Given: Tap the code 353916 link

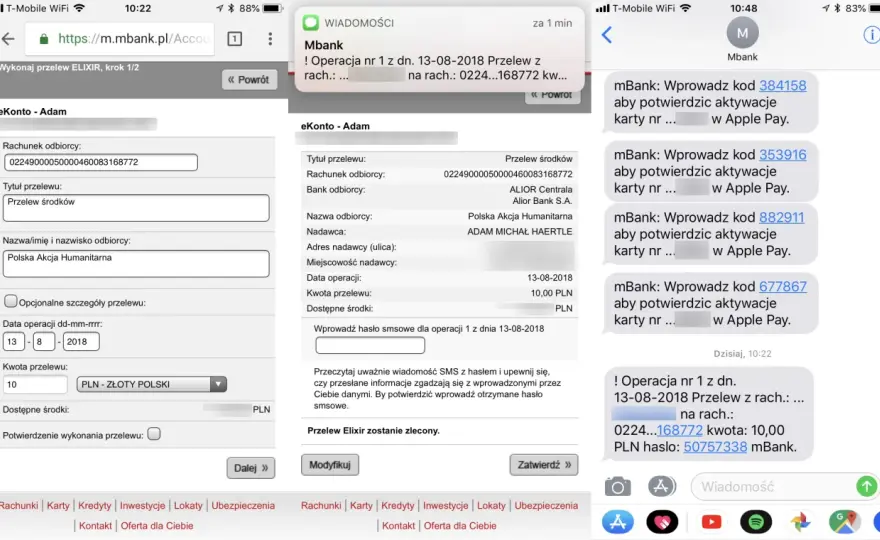Looking at the screenshot, I should [x=782, y=154].
